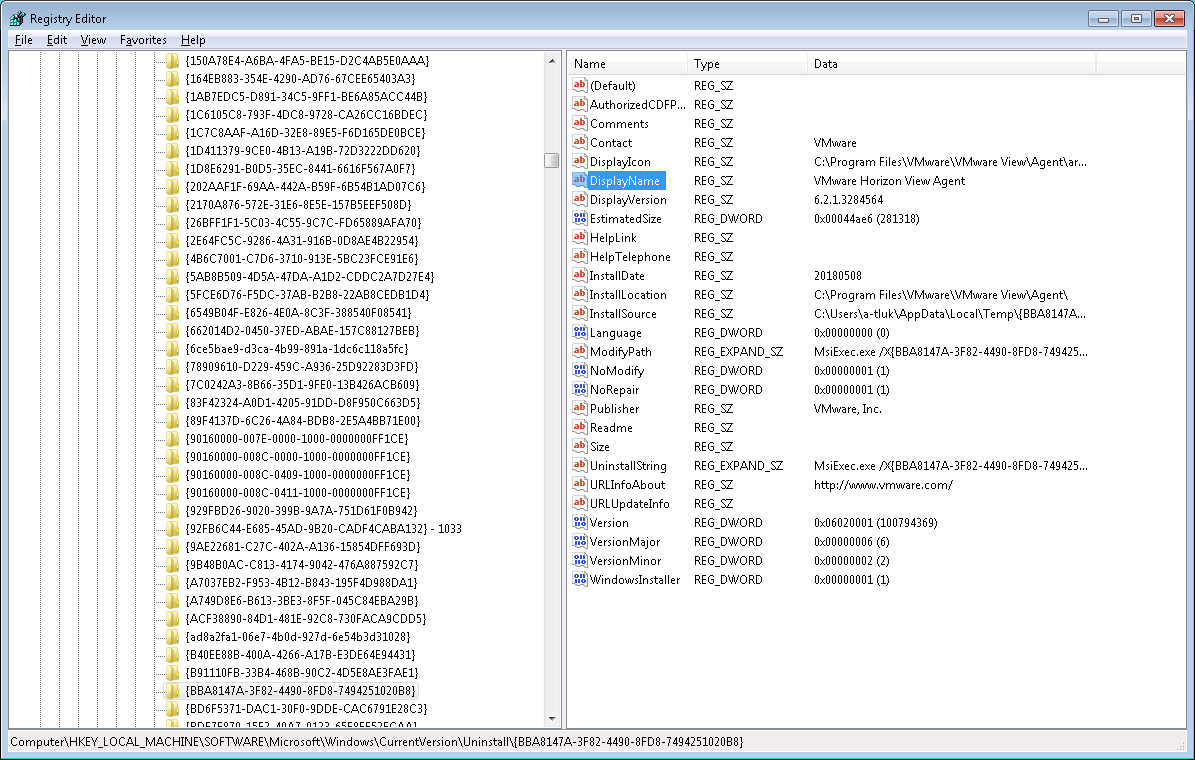Select the InstallSource value name
The image size is (1195, 760).
pyautogui.click(x=623, y=314)
